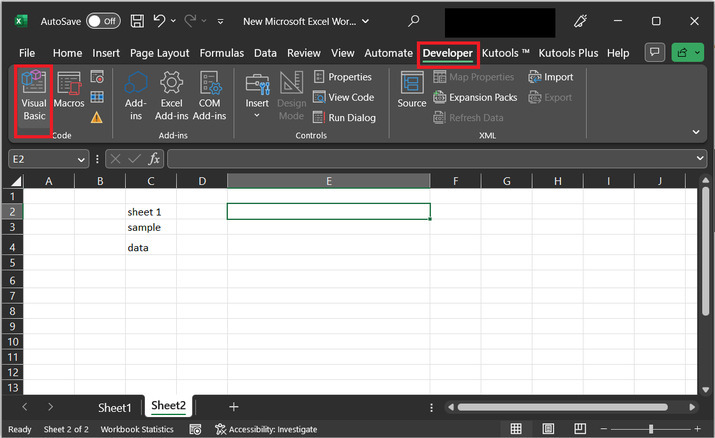Image resolution: width=715 pixels, height=438 pixels.
Task: Click the zoom slider handle
Action: pyautogui.click(x=651, y=429)
